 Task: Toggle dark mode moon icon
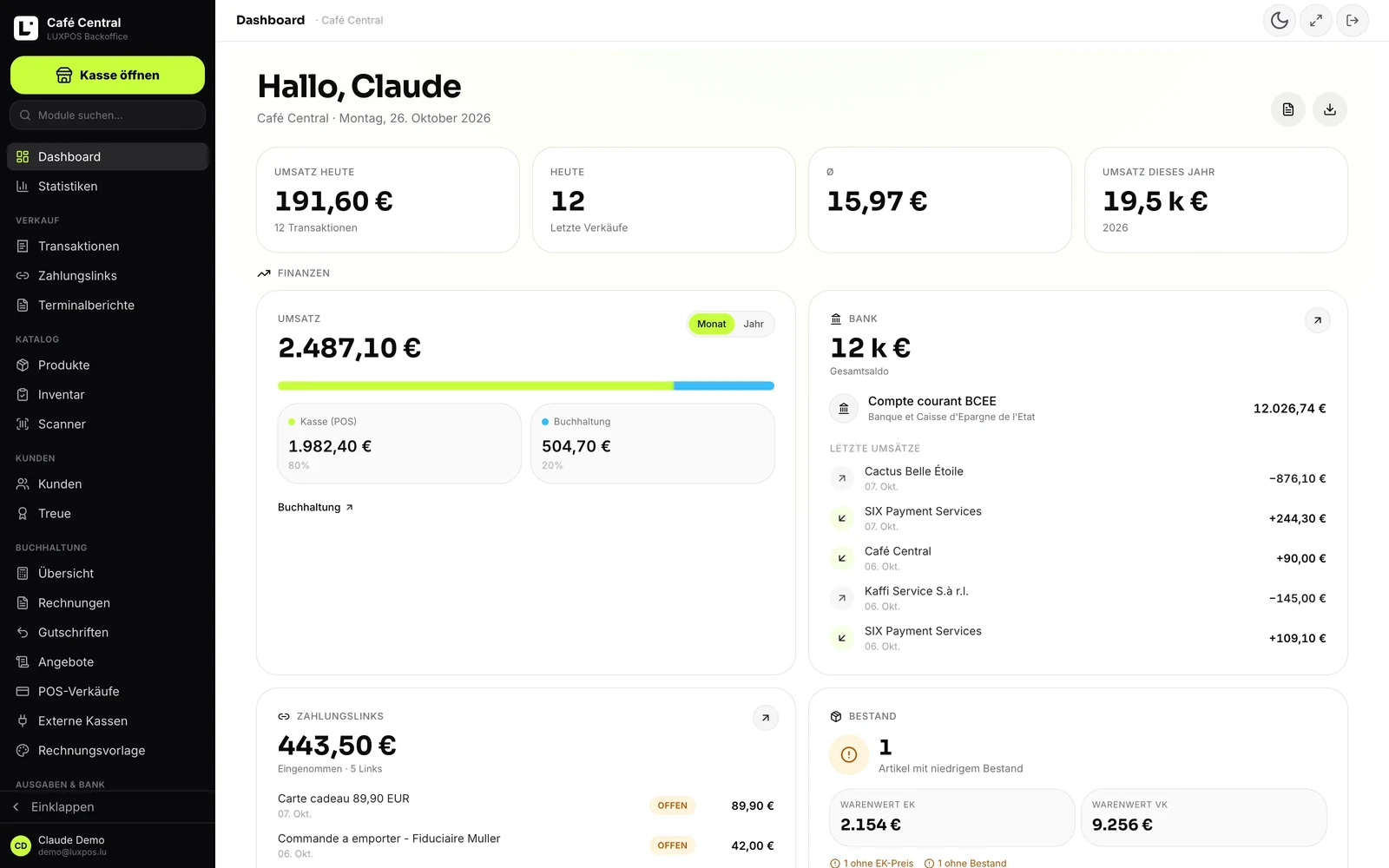1280,20
